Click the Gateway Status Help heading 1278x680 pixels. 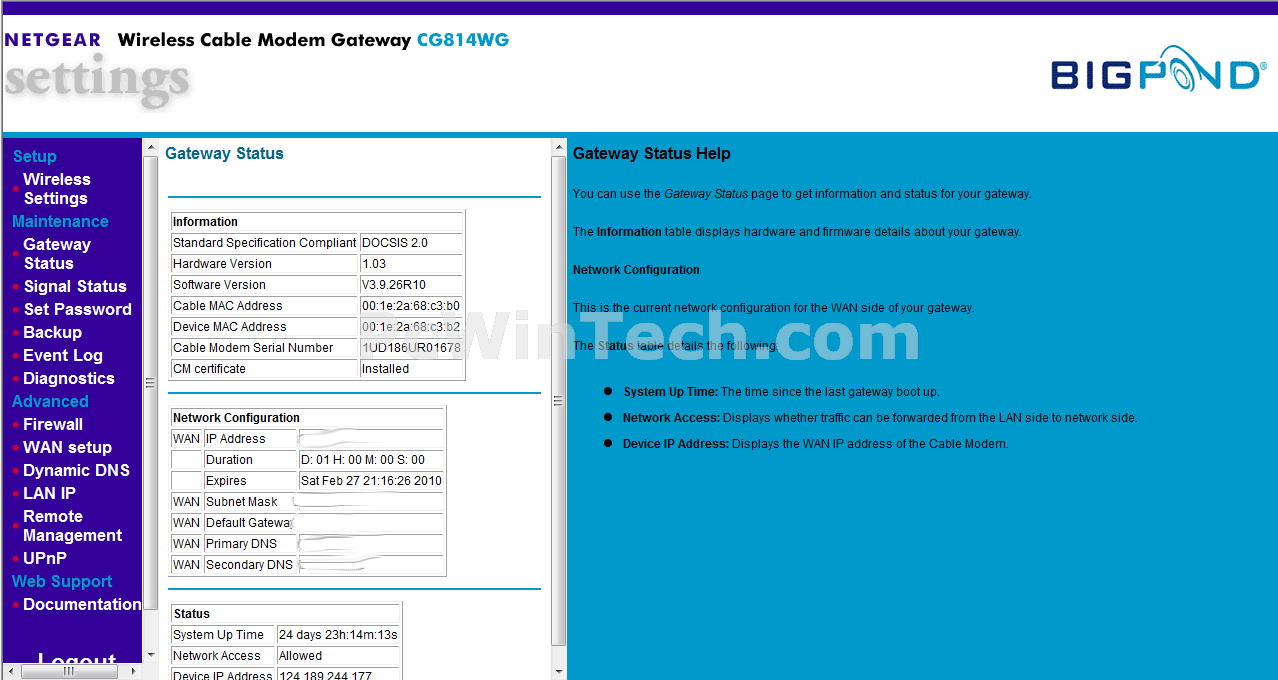[652, 154]
